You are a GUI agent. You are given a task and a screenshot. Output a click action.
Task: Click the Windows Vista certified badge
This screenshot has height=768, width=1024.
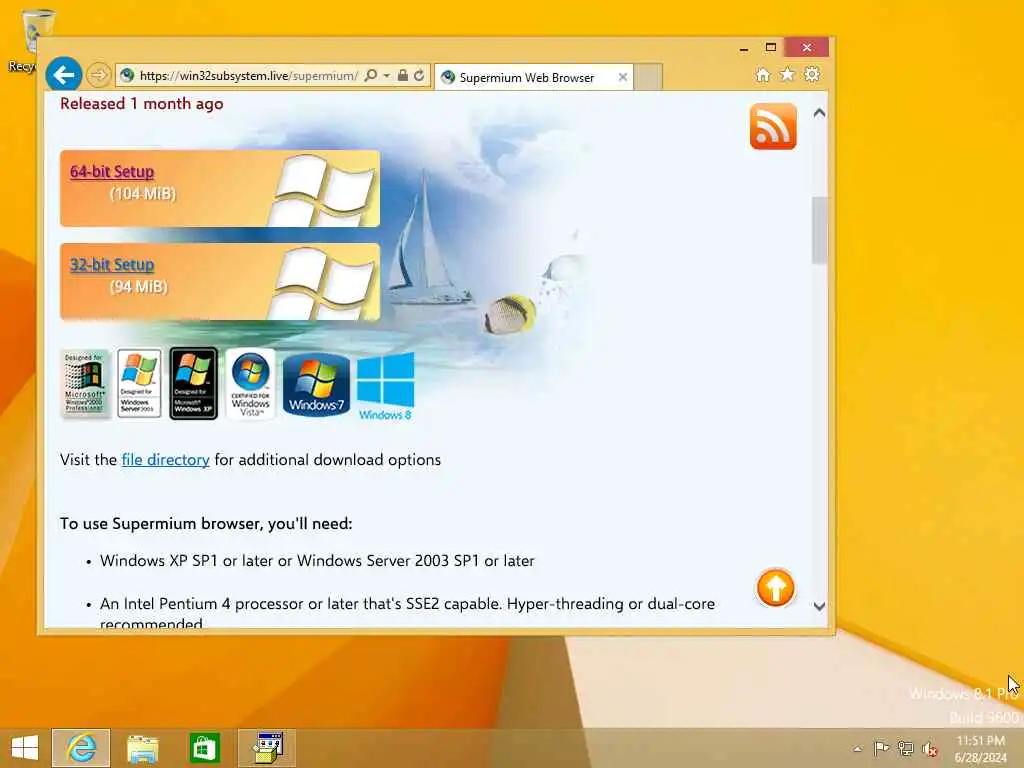(x=250, y=384)
